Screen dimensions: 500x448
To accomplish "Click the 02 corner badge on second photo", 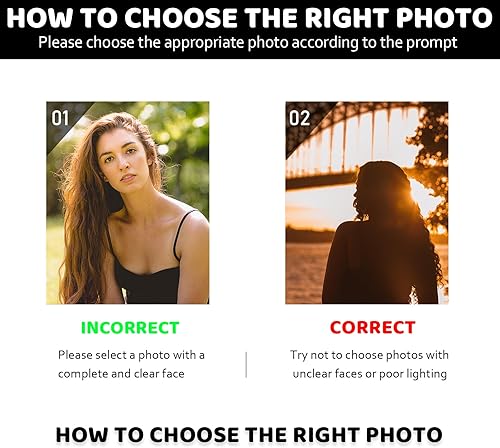I will [299, 118].
